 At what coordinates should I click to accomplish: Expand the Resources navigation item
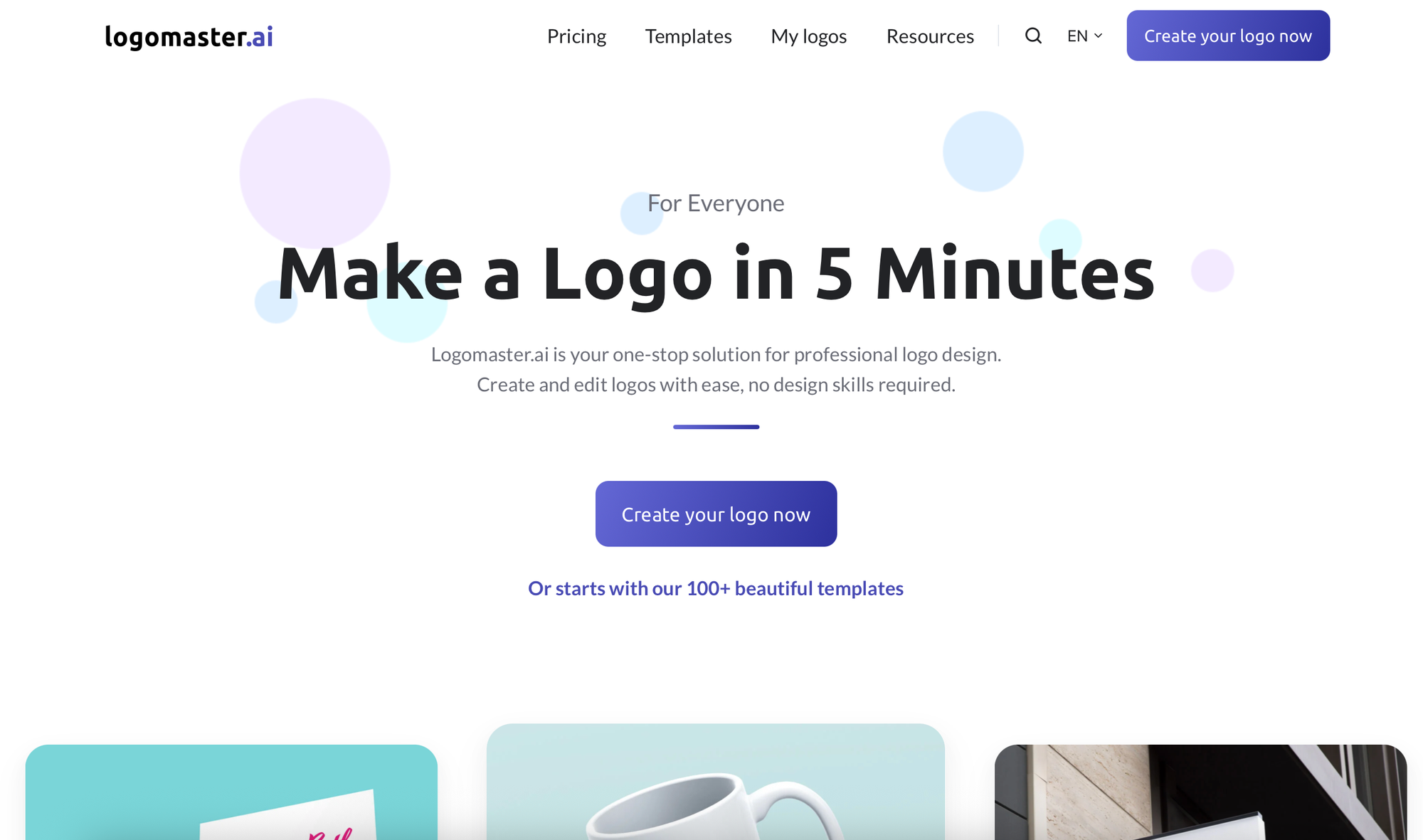[930, 36]
